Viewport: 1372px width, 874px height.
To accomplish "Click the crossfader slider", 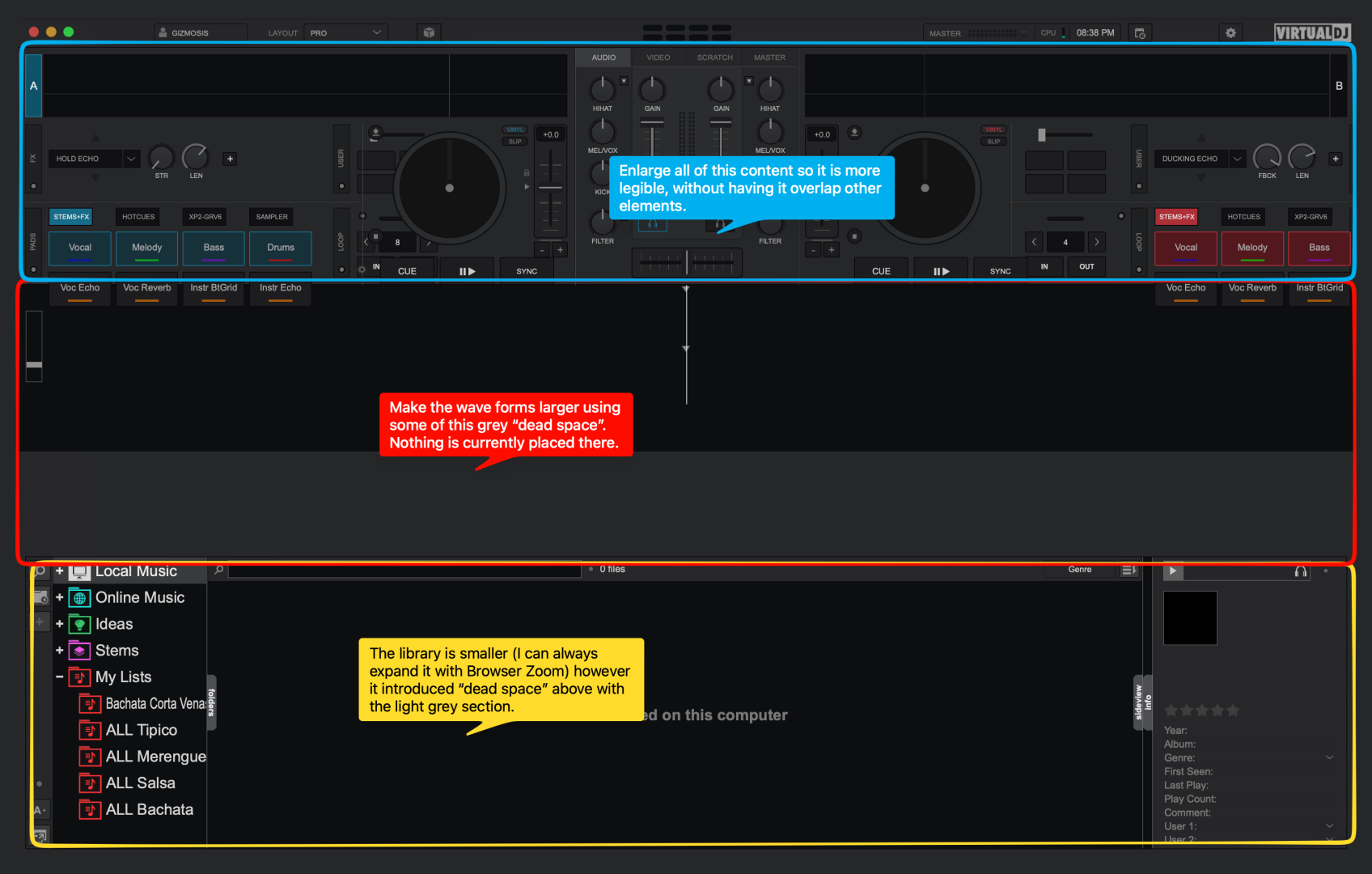I will tap(687, 262).
